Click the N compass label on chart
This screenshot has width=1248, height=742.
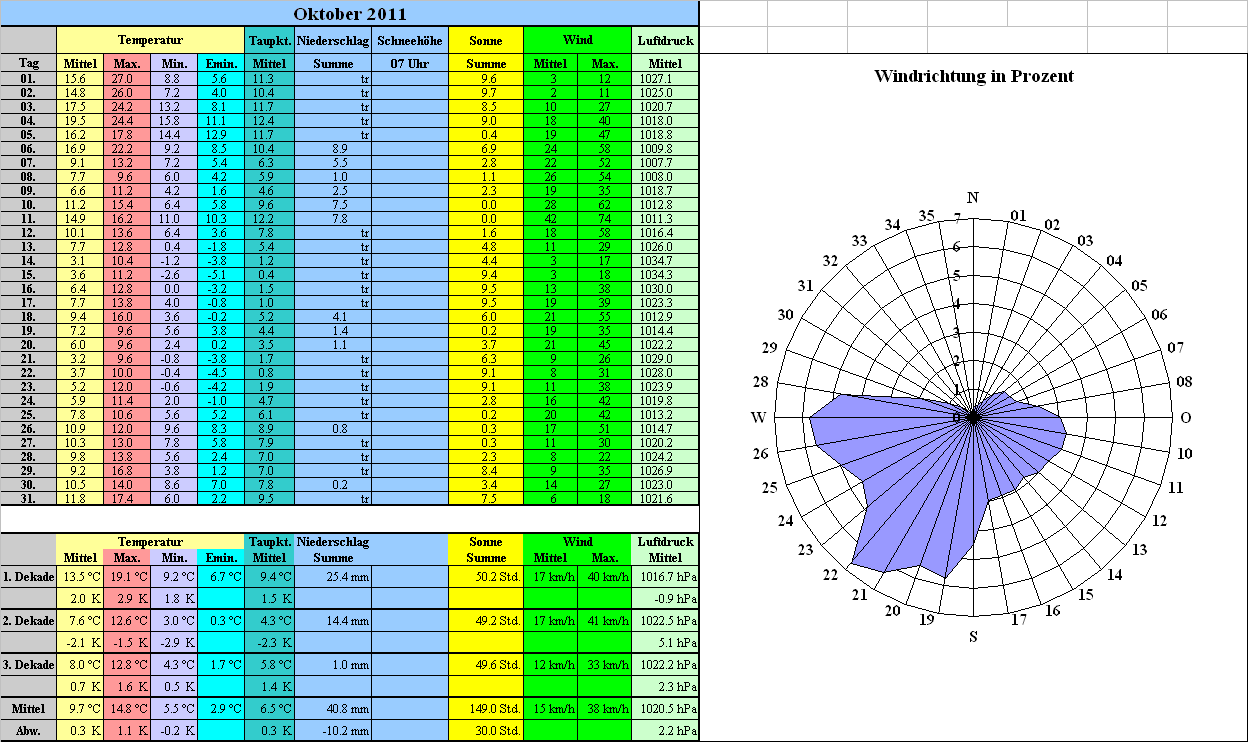click(x=973, y=197)
